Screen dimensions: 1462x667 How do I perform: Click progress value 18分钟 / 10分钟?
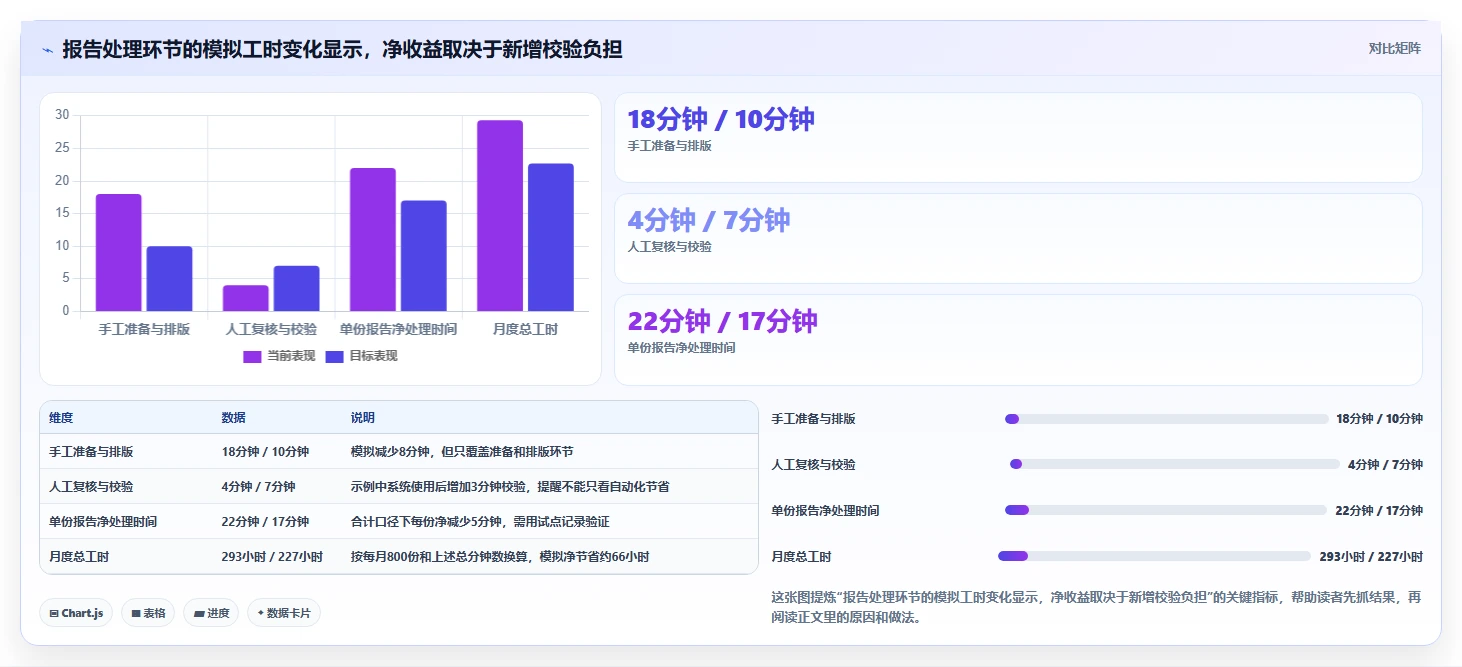tap(1379, 419)
